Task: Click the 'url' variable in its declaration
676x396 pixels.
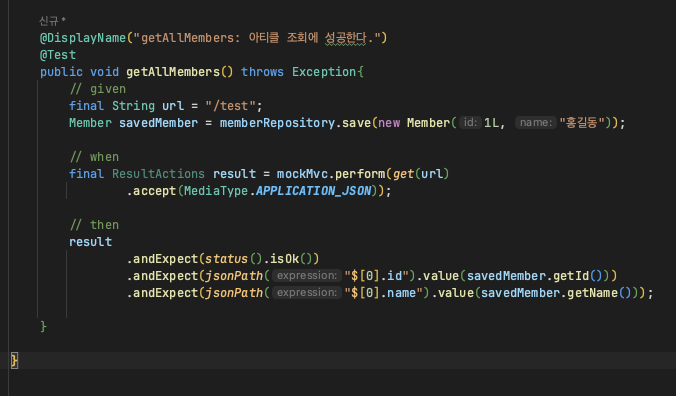Action: pos(173,106)
